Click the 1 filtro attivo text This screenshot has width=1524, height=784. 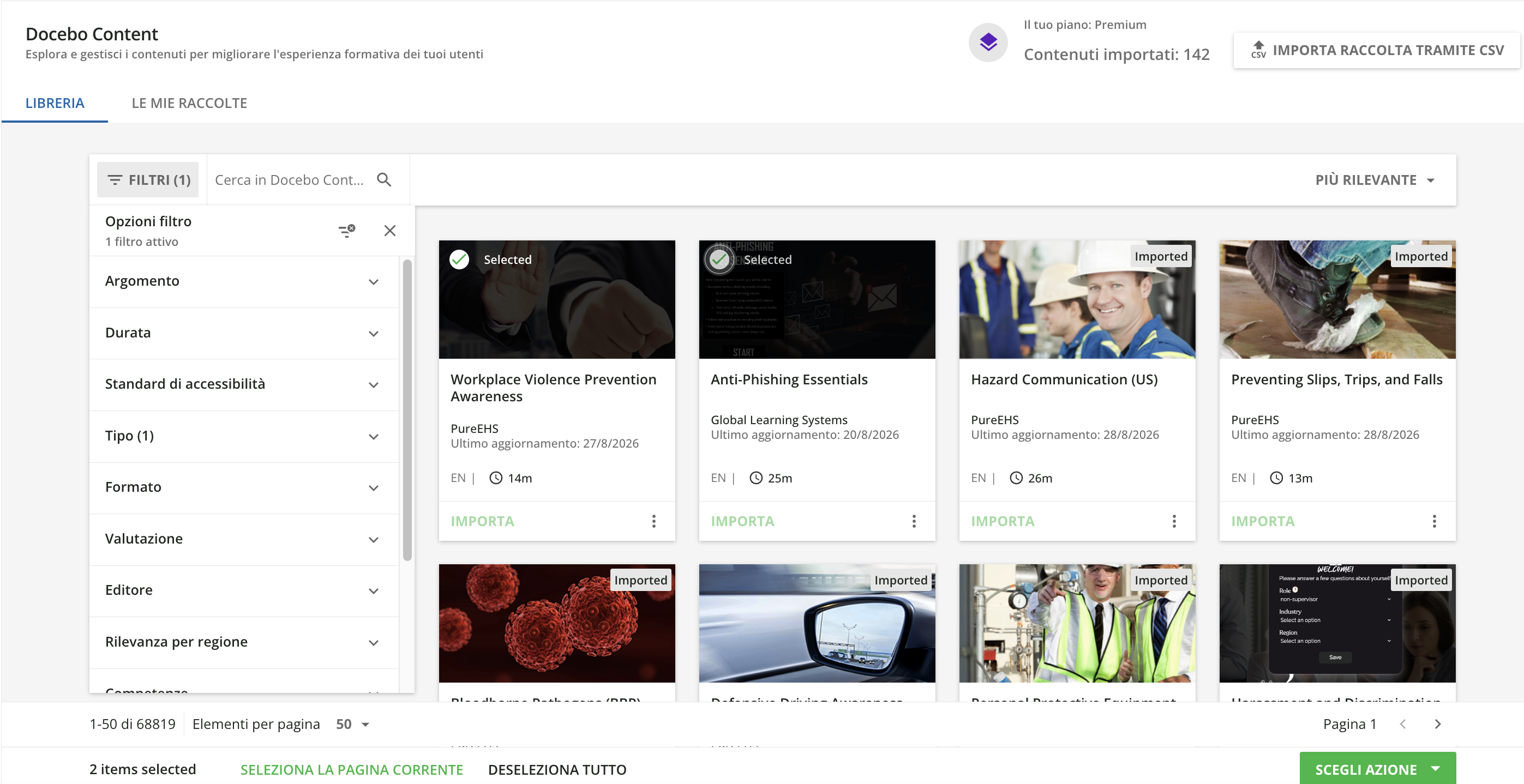(x=141, y=242)
